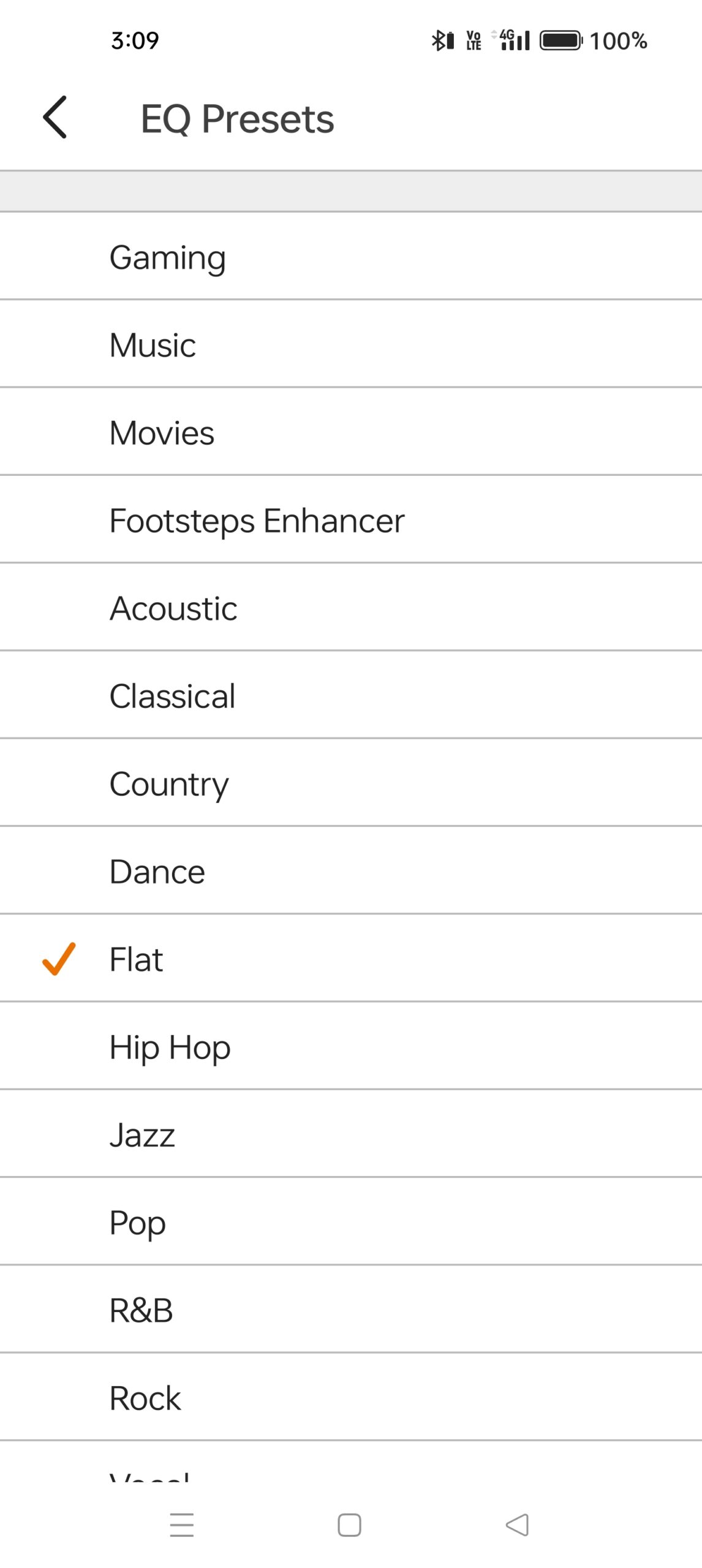The width and height of the screenshot is (702, 1568).
Task: Select the Music EQ preset
Action: tap(153, 345)
